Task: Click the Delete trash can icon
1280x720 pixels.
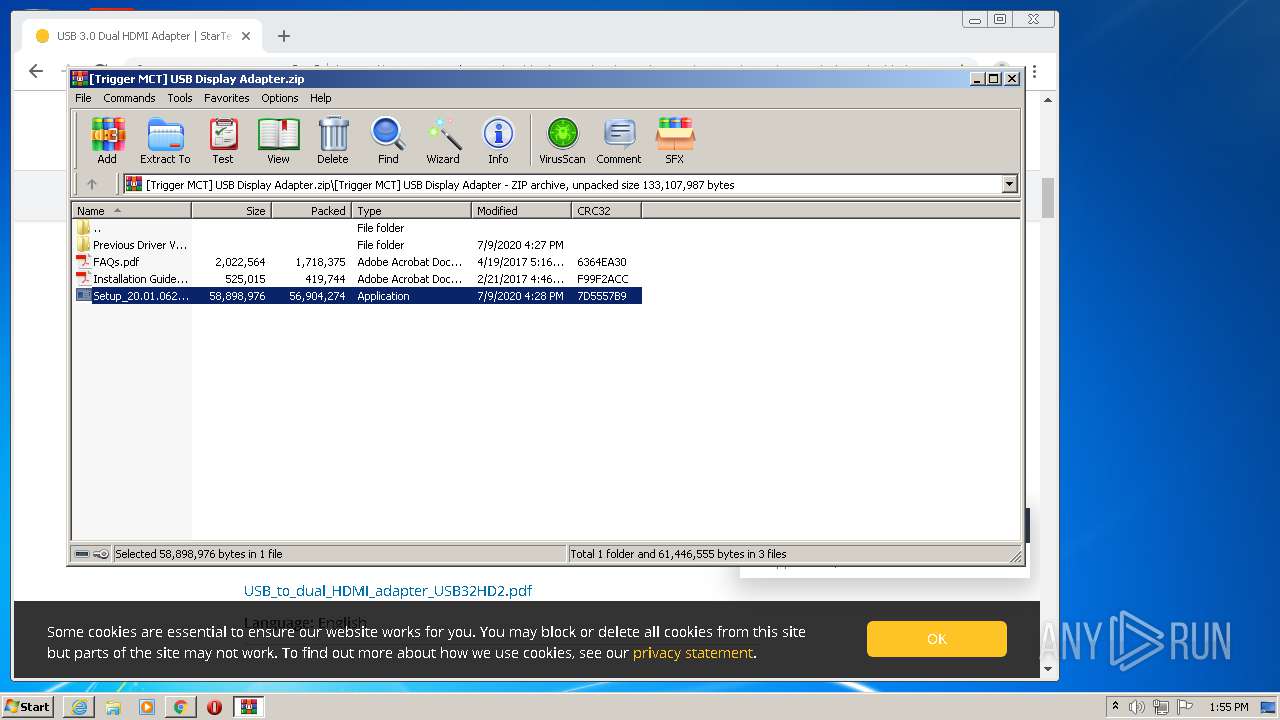Action: click(x=333, y=140)
